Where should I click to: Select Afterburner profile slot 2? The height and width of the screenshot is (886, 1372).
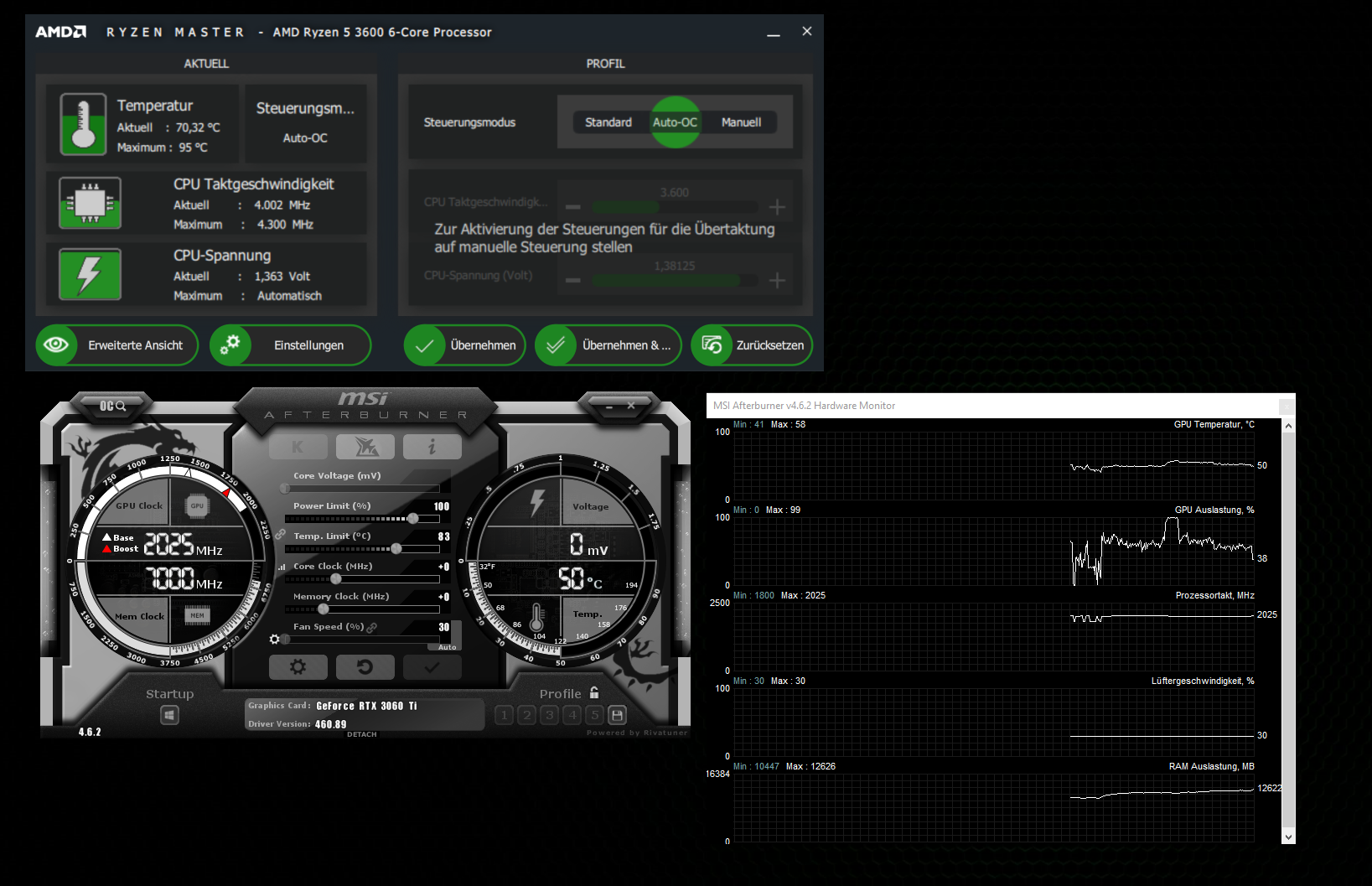coord(527,715)
